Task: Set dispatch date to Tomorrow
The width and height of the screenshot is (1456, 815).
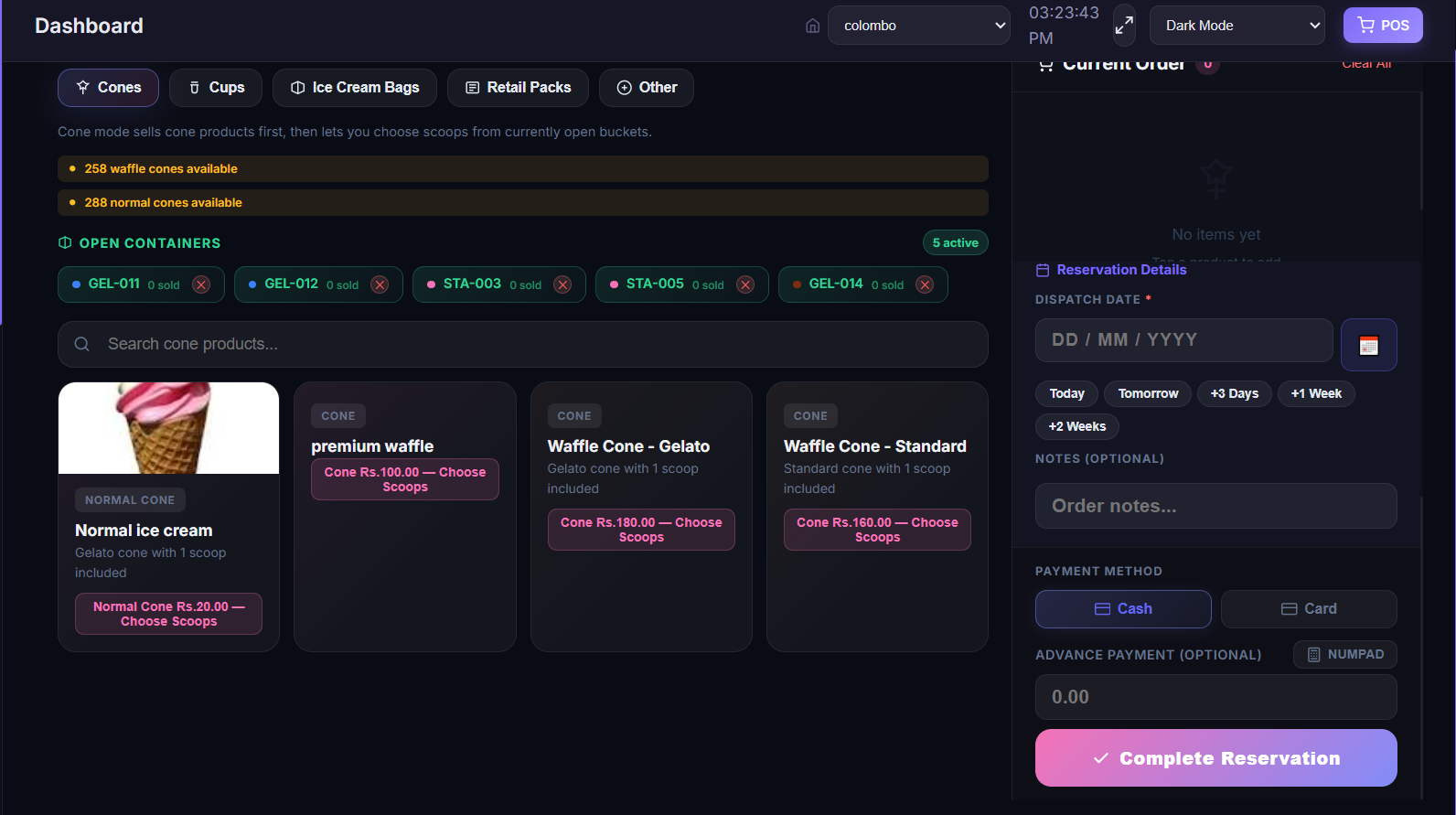Action: [1148, 394]
